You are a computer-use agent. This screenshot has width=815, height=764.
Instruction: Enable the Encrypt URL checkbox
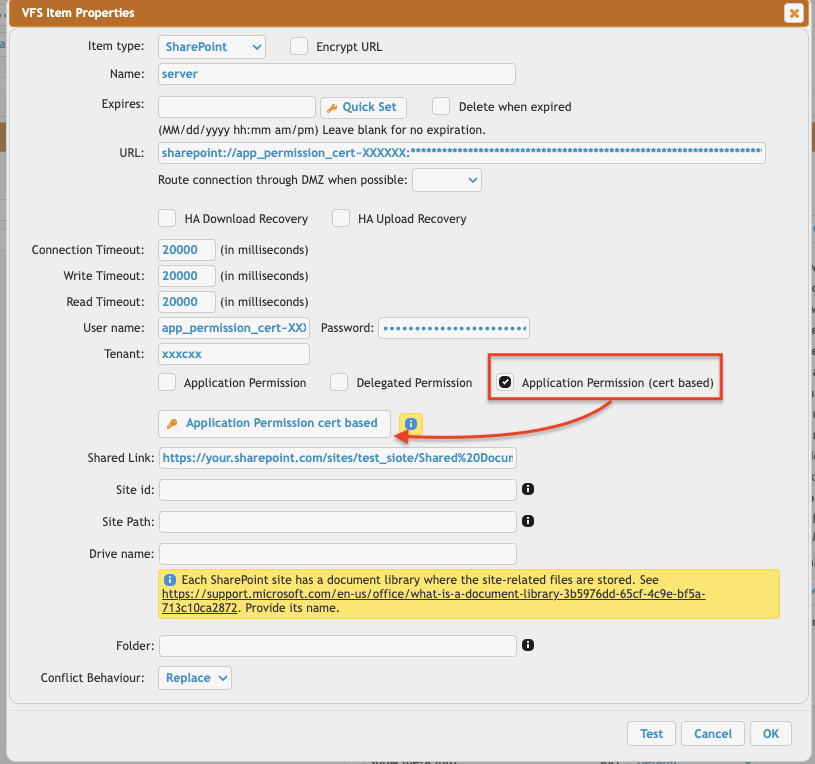[298, 46]
